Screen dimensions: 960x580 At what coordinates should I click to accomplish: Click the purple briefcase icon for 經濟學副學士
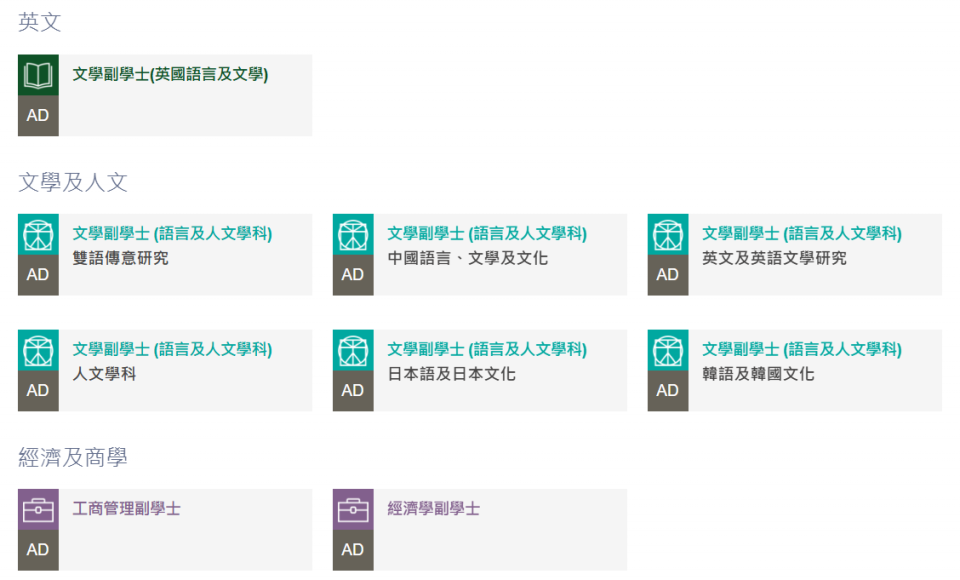pyautogui.click(x=353, y=509)
